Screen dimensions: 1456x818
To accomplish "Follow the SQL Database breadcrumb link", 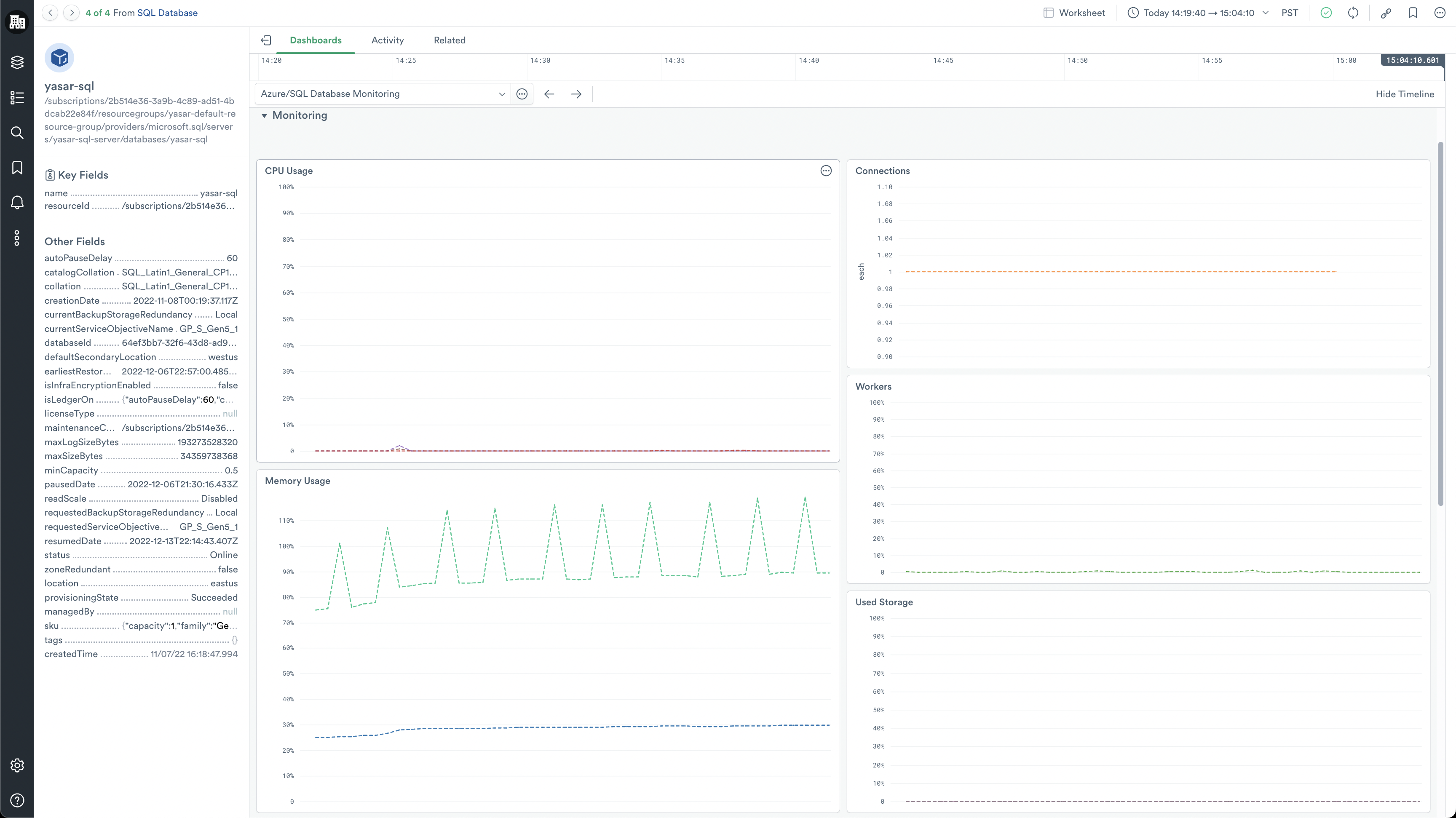I will (x=167, y=13).
